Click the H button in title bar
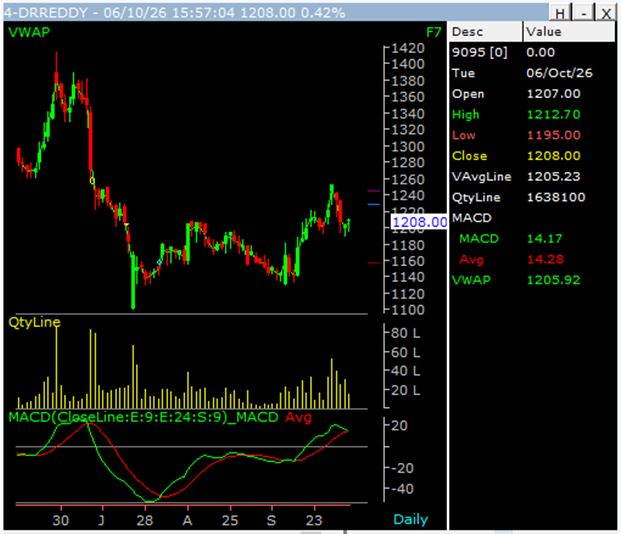The width and height of the screenshot is (621, 534). pos(560,13)
